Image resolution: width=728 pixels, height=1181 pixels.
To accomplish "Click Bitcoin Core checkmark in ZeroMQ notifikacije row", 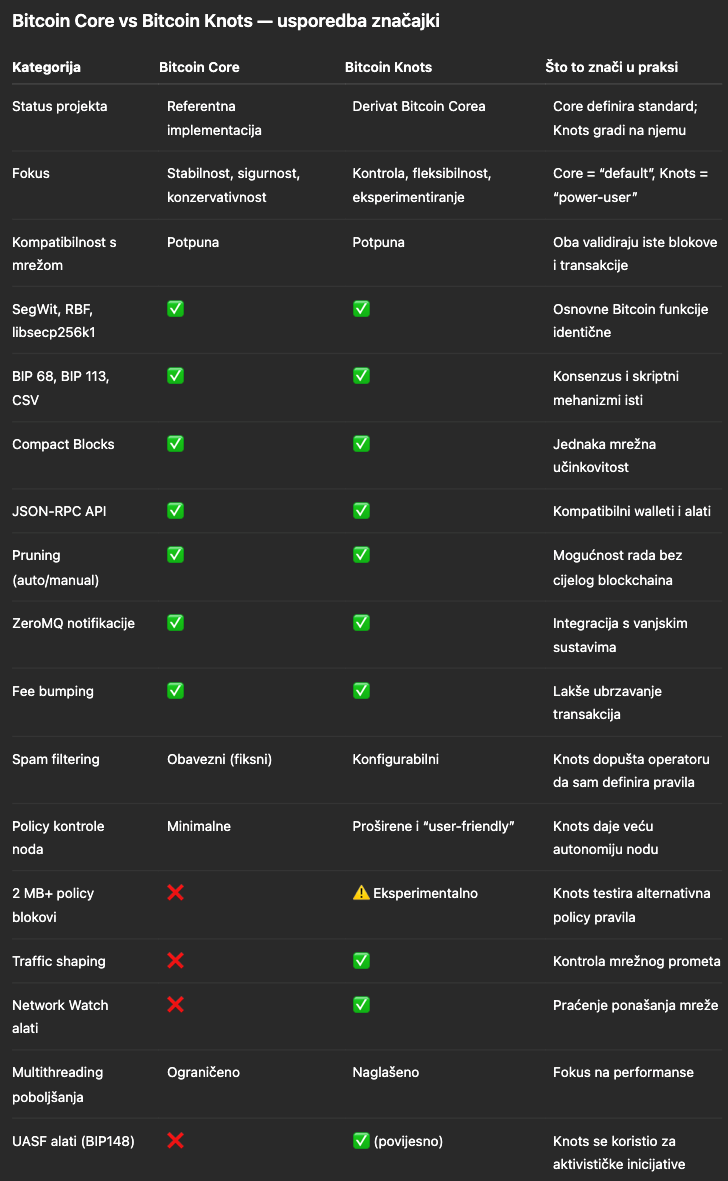I will (x=175, y=623).
